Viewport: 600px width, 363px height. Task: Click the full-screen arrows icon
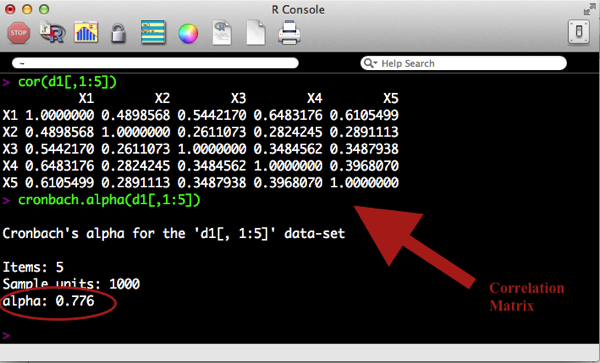(589, 10)
